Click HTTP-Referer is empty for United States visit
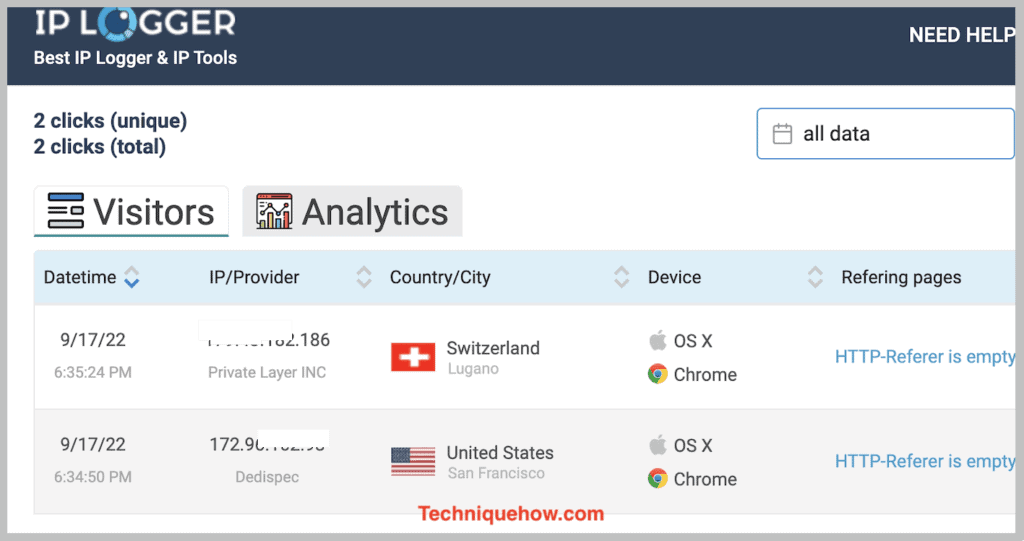Image resolution: width=1024 pixels, height=541 pixels. pyautogui.click(x=925, y=461)
